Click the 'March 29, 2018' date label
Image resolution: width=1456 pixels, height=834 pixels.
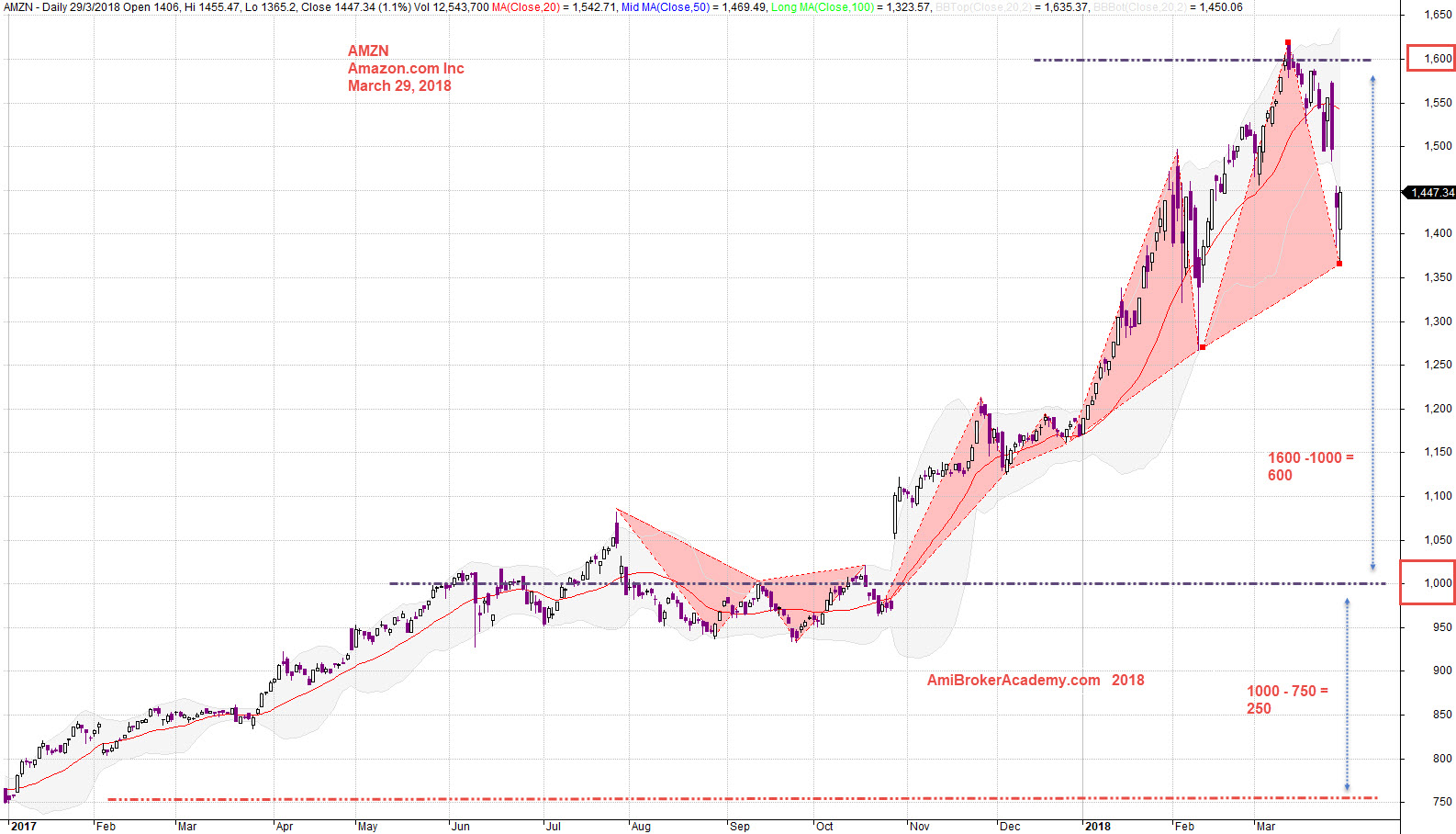(x=399, y=86)
